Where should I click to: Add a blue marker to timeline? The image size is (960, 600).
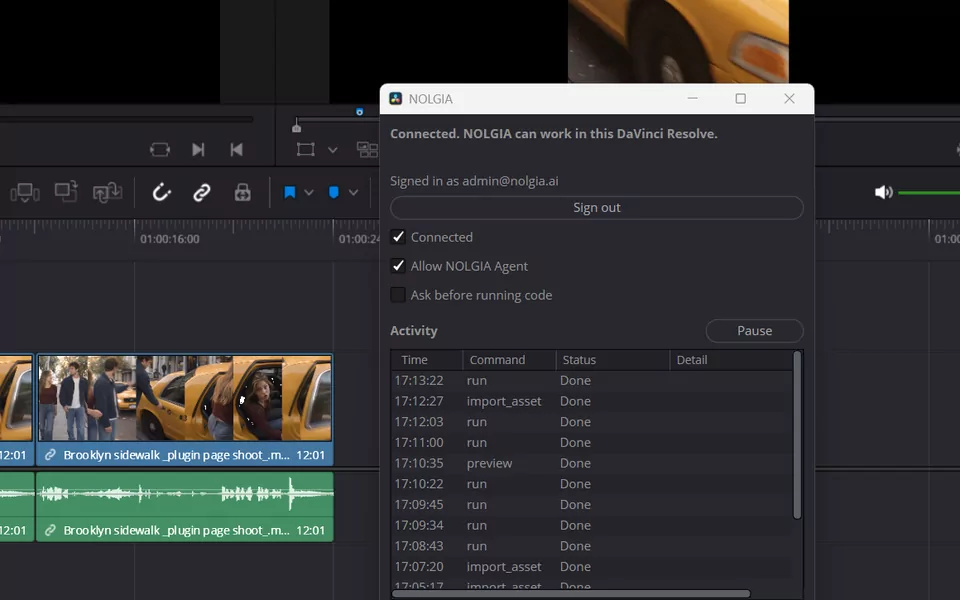coord(334,192)
